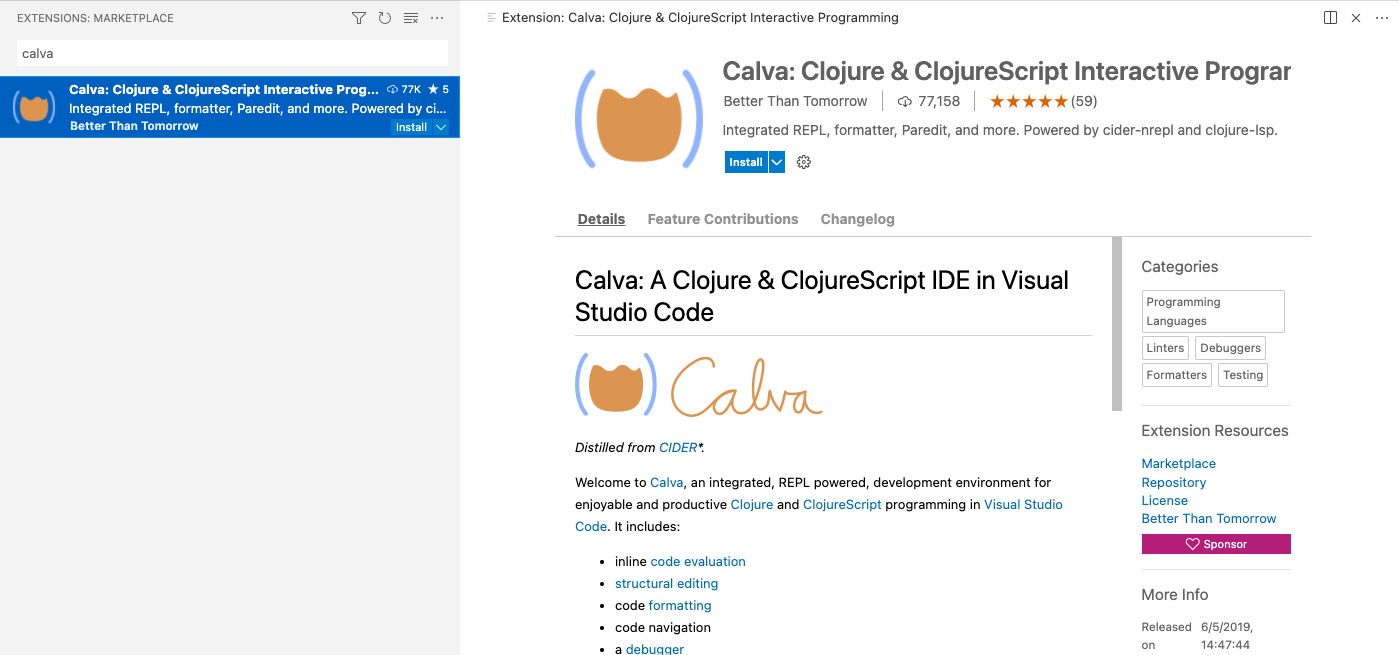Select the Formatters category tag

[x=1176, y=375]
